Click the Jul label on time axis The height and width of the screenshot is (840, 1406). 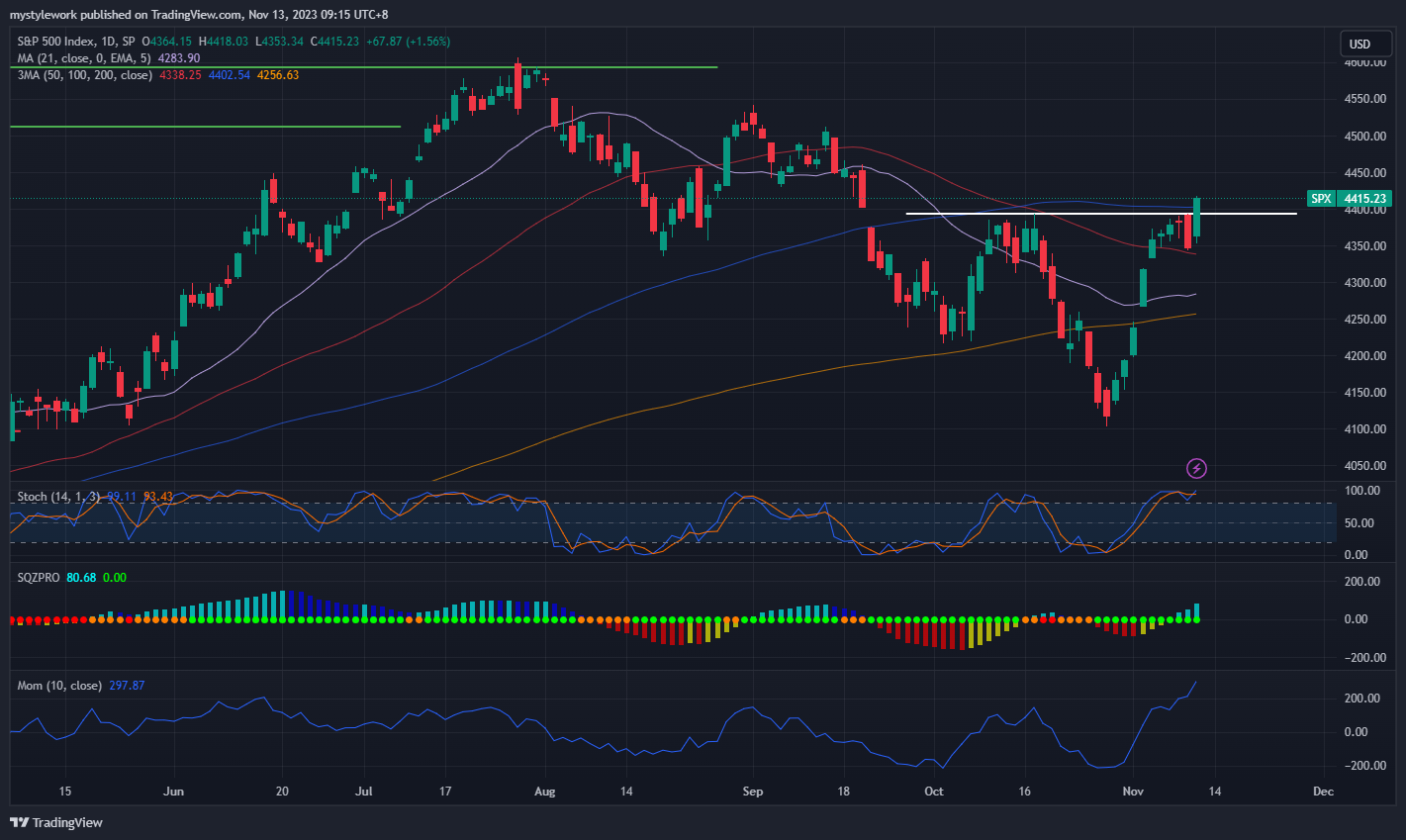click(363, 792)
